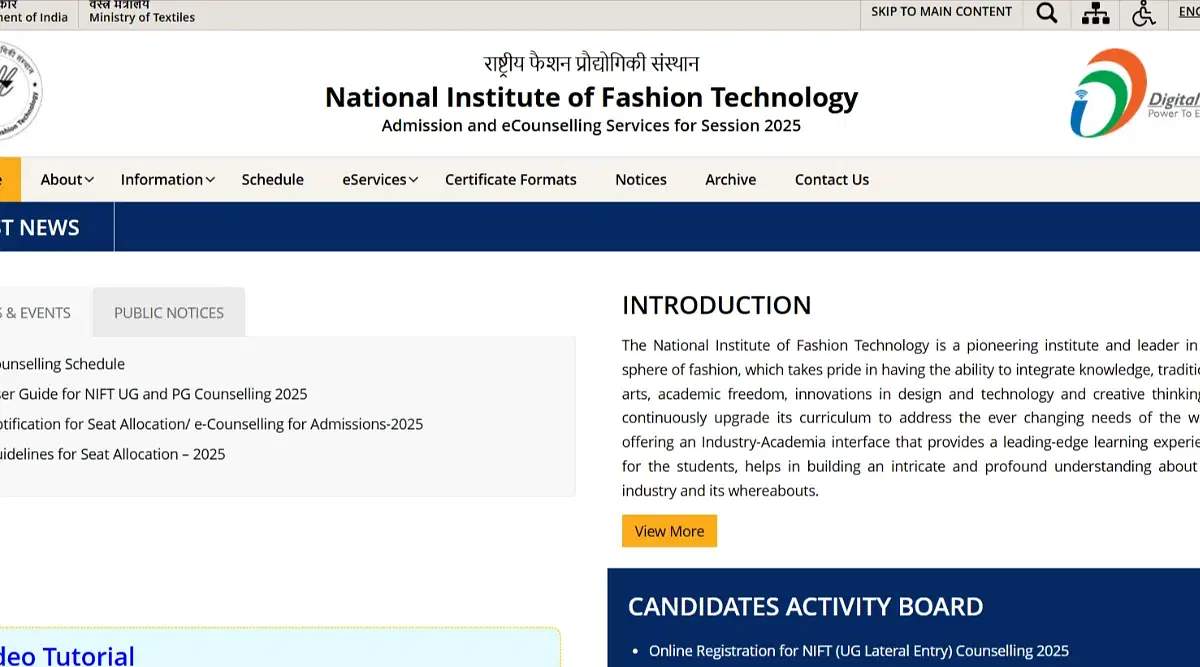This screenshot has height=667, width=1200.
Task: Open the Counselling Schedule news link
Action: pos(62,364)
